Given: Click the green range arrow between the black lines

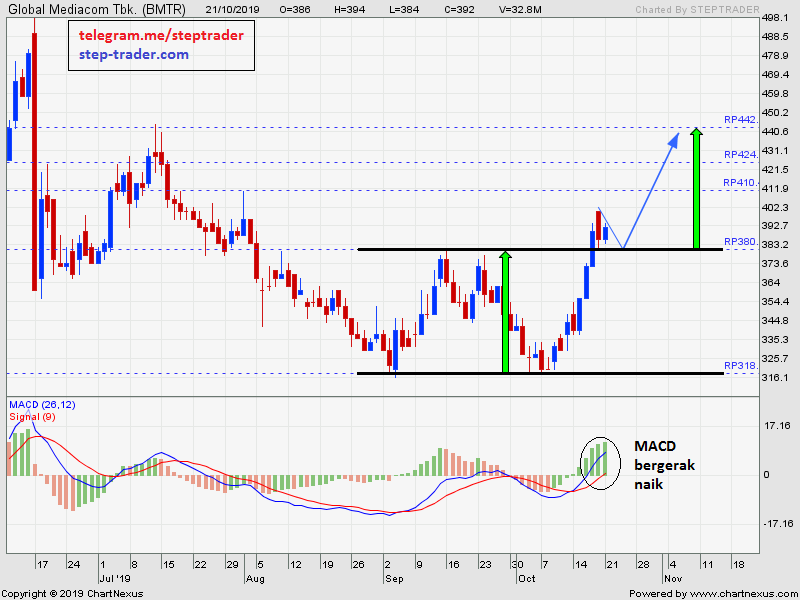Looking at the screenshot, I should click(505, 312).
